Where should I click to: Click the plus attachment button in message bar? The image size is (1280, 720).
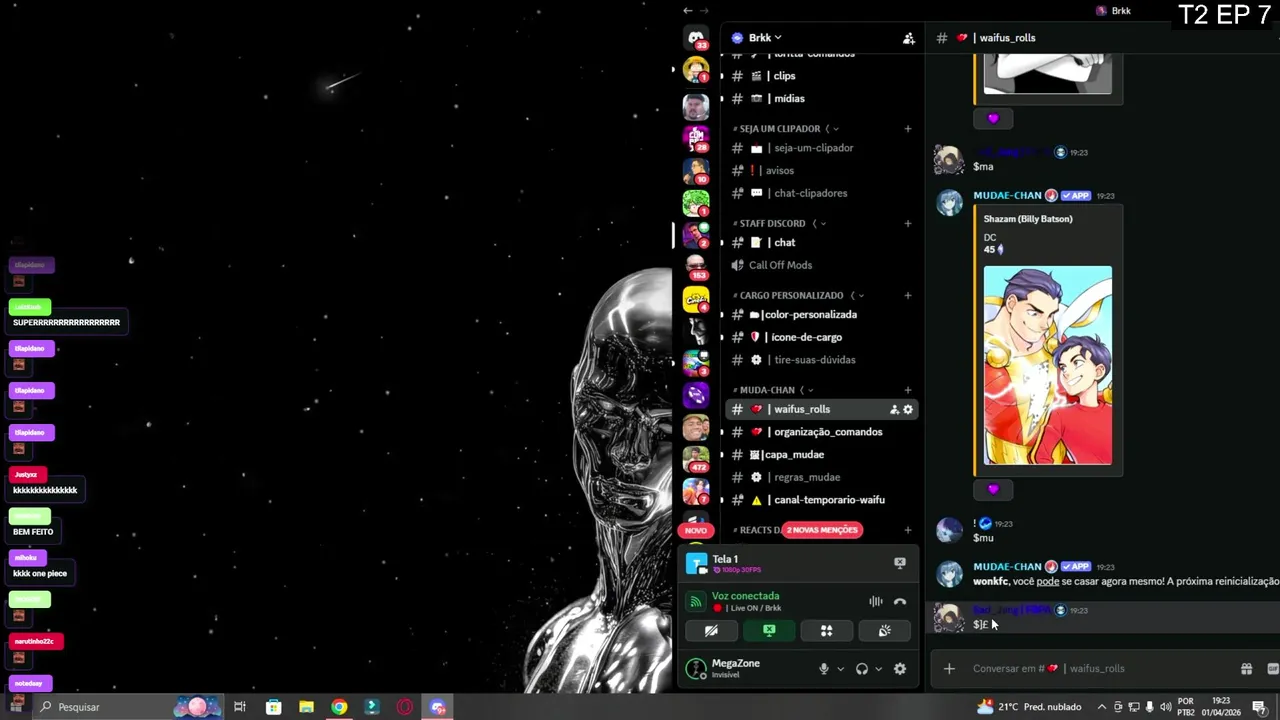click(949, 669)
